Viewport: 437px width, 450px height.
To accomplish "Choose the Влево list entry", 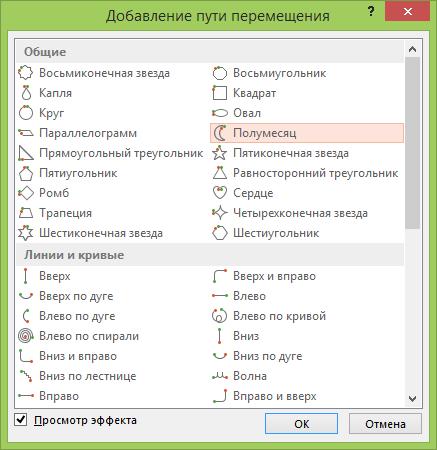I will tap(249, 296).
